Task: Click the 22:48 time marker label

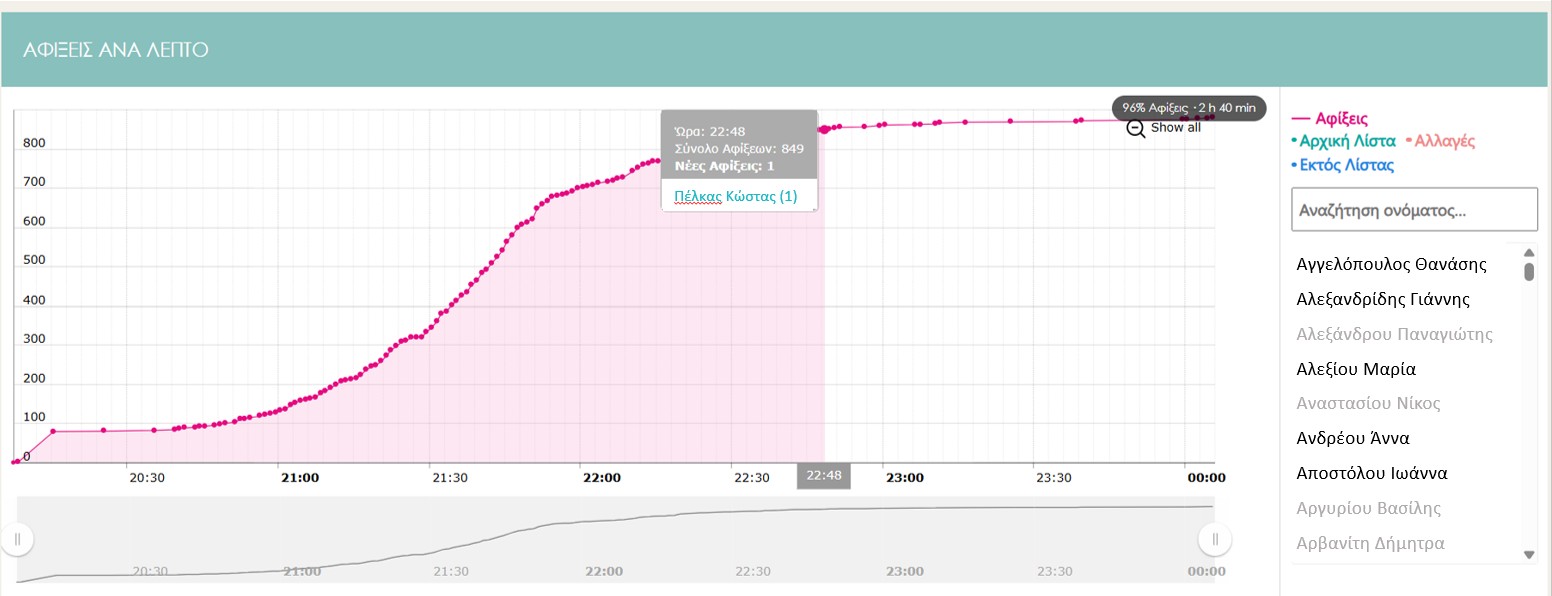Action: click(823, 476)
